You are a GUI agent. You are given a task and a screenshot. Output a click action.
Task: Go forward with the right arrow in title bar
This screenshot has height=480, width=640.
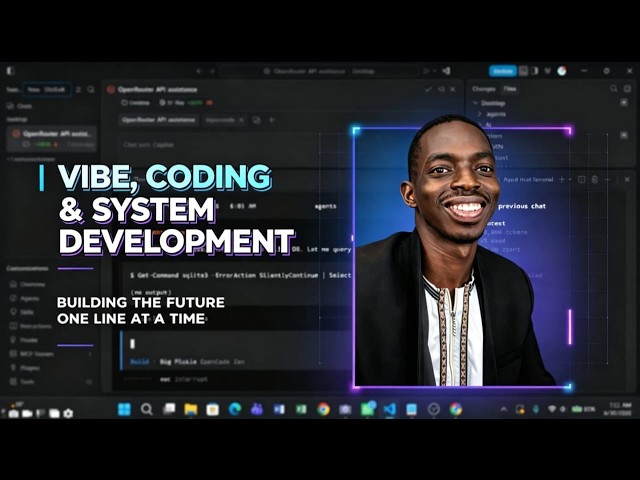coord(212,71)
